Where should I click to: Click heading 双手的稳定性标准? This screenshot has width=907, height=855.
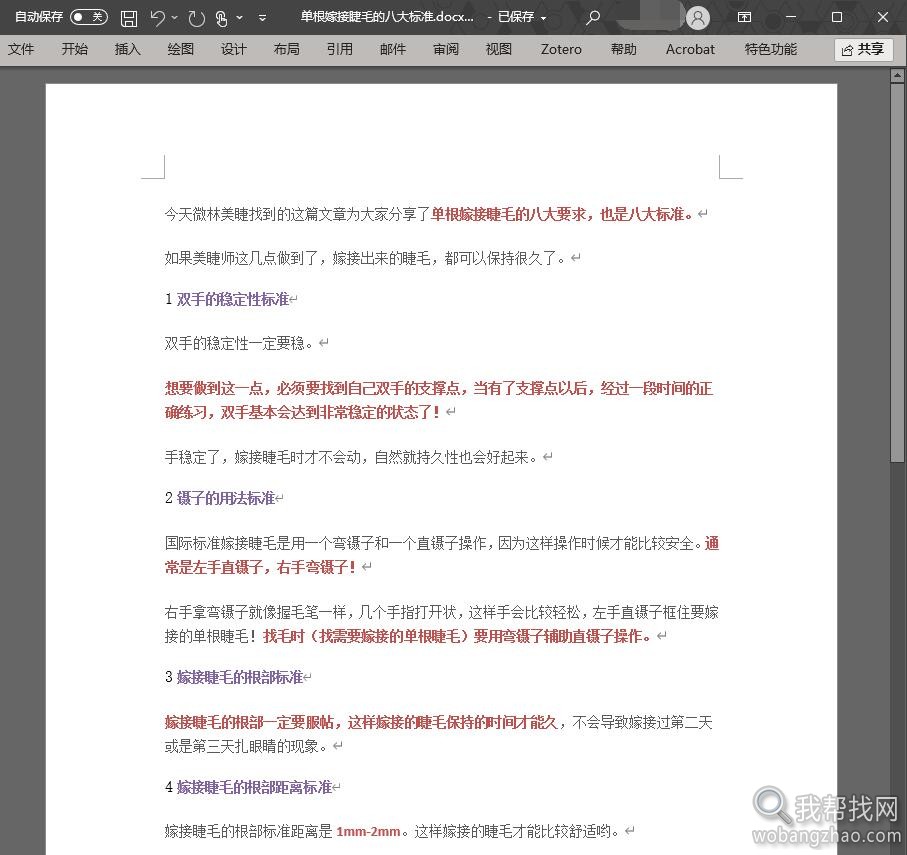click(x=233, y=299)
